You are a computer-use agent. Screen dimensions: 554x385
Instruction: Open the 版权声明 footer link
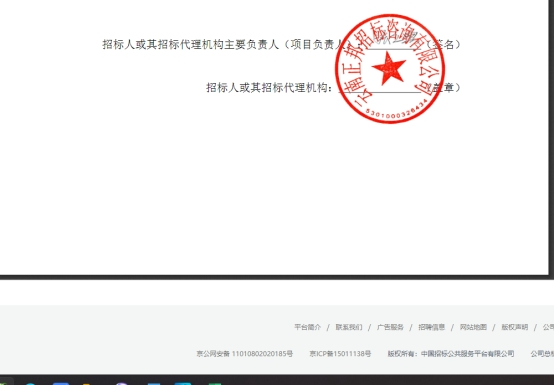coord(514,327)
